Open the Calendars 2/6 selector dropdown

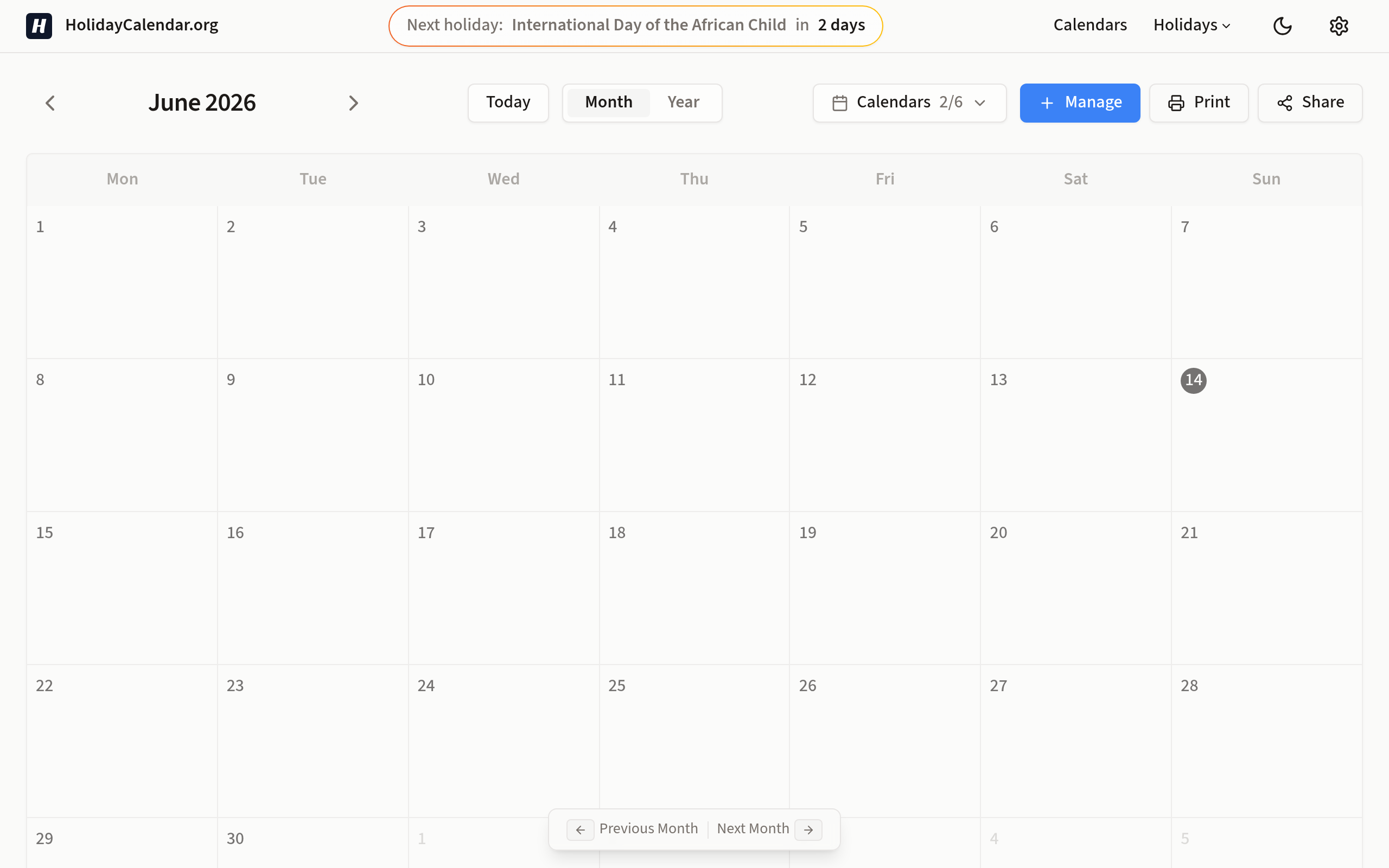click(909, 103)
